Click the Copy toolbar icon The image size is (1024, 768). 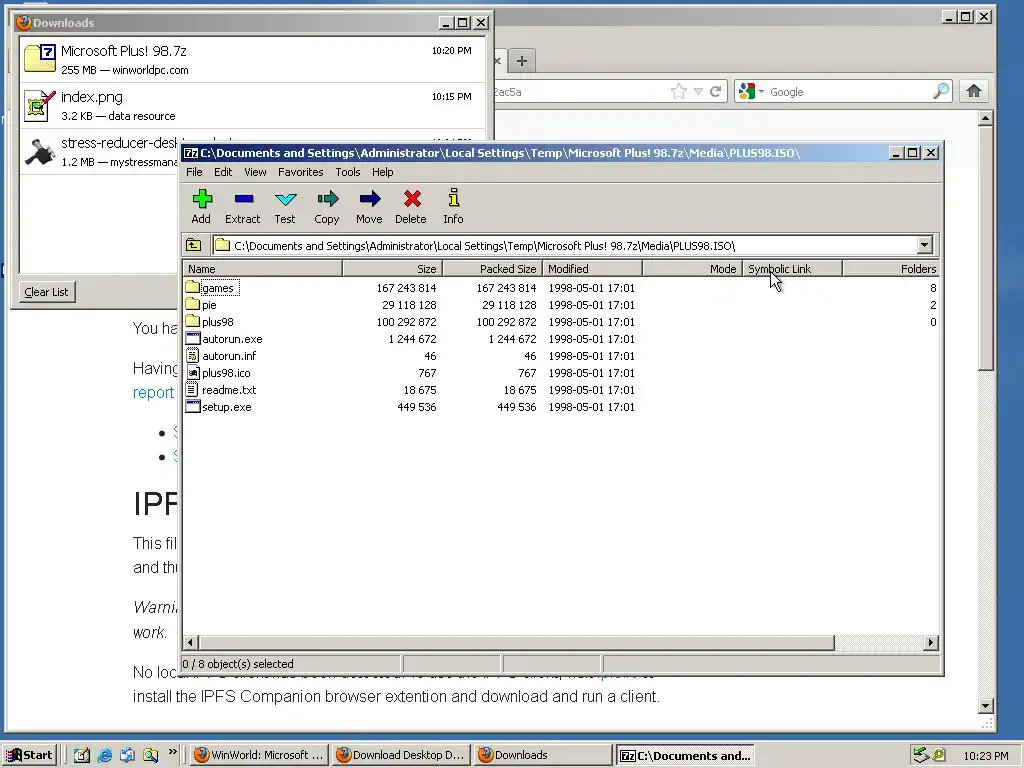coord(327,199)
